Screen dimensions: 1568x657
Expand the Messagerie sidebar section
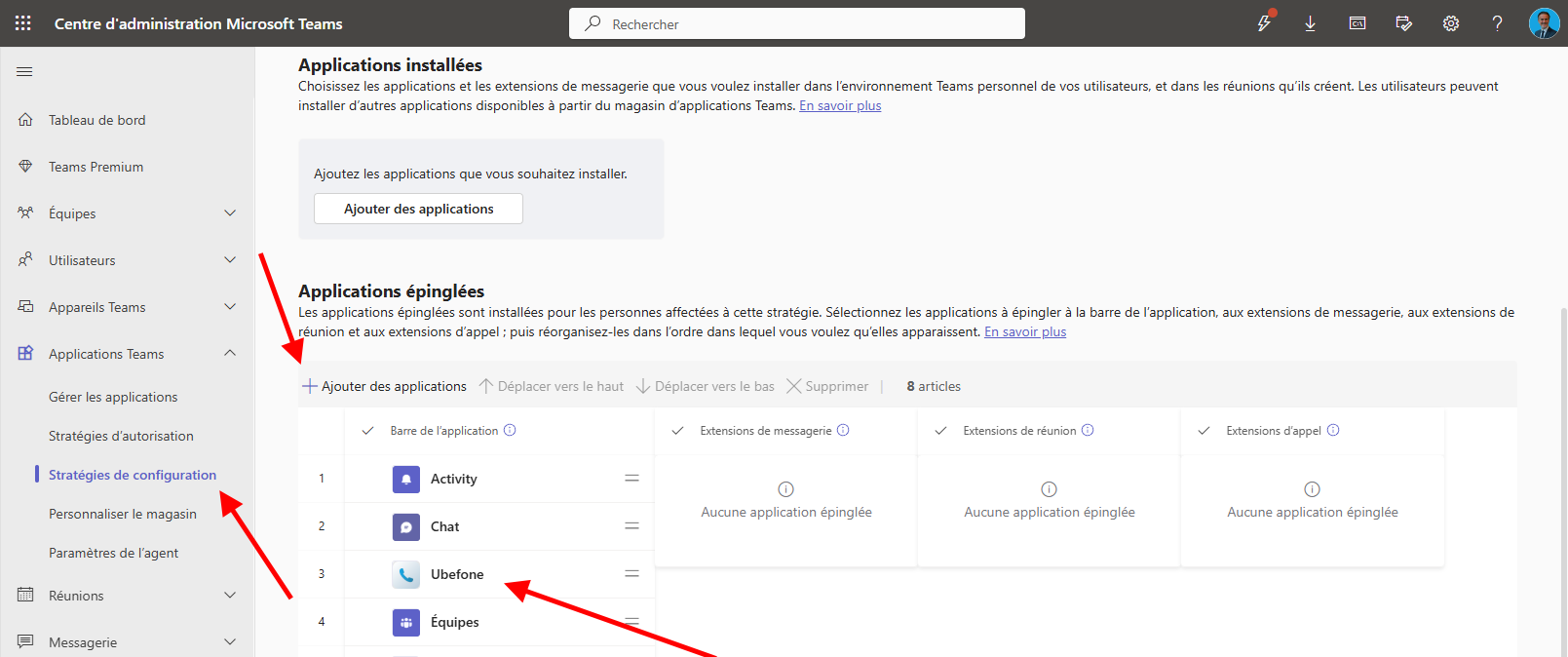[230, 641]
